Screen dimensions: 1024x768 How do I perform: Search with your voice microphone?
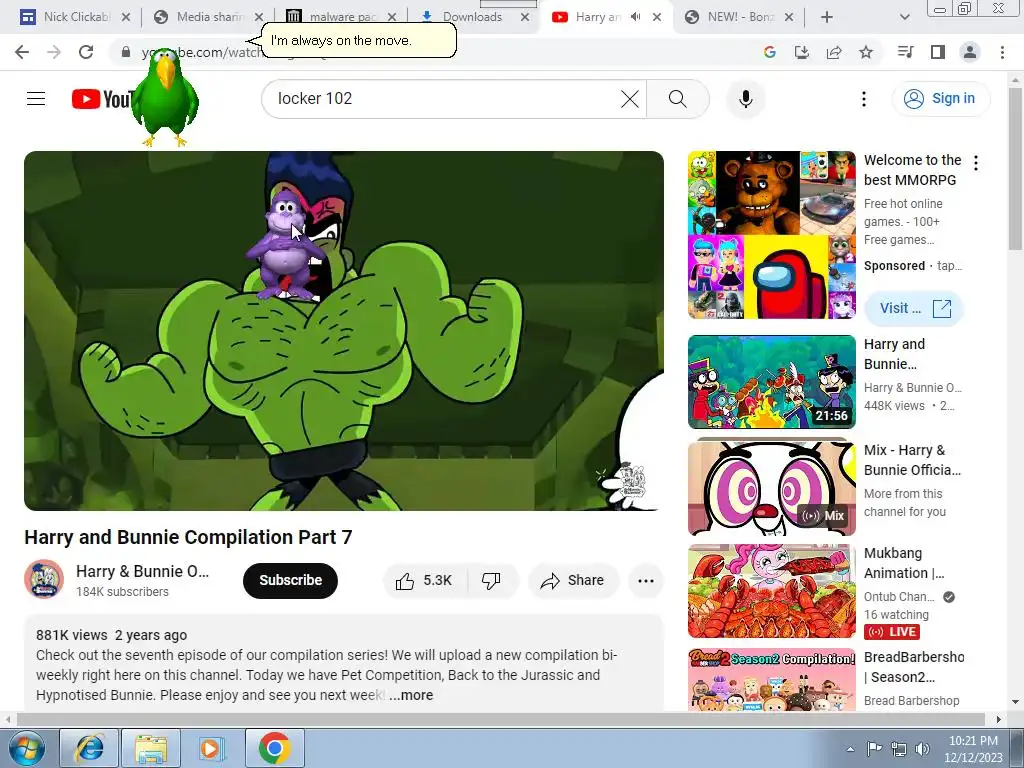click(x=746, y=99)
